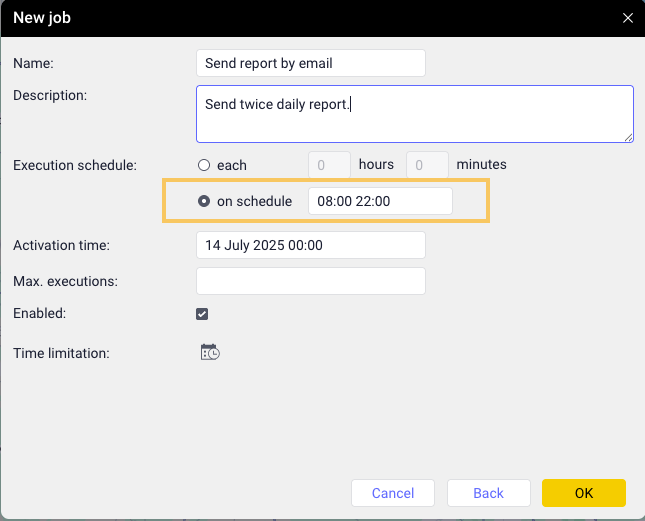Focus the Description text area
The height and width of the screenshot is (521, 645).
[415, 113]
